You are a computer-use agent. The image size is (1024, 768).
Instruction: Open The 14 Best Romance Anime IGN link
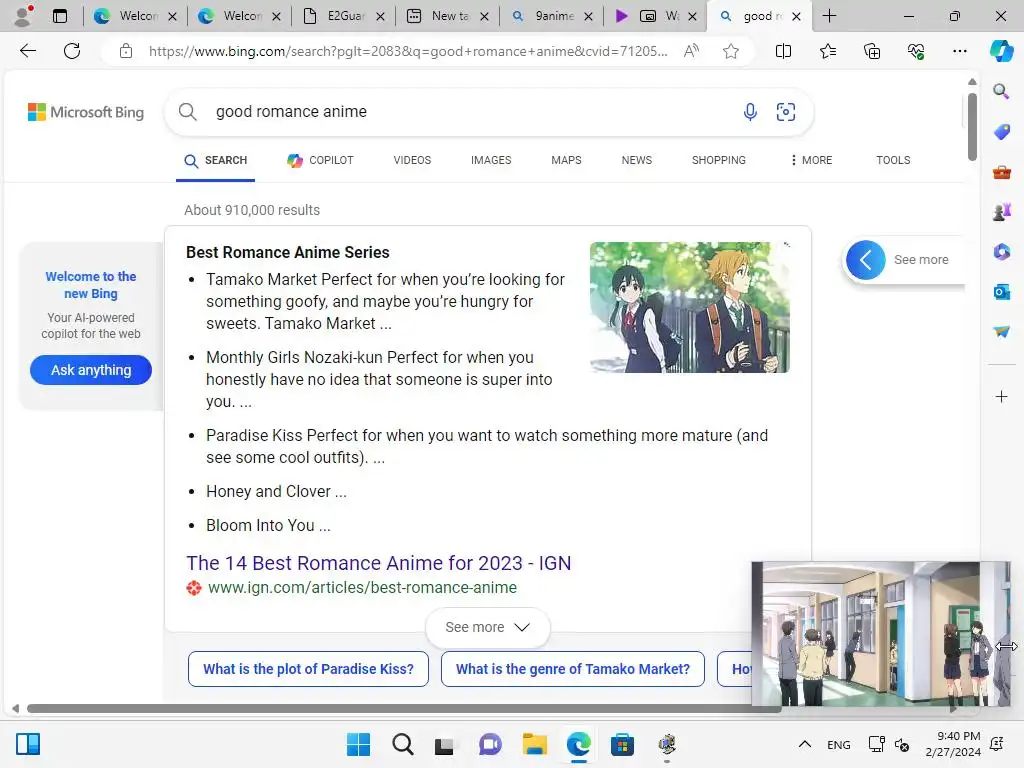379,563
